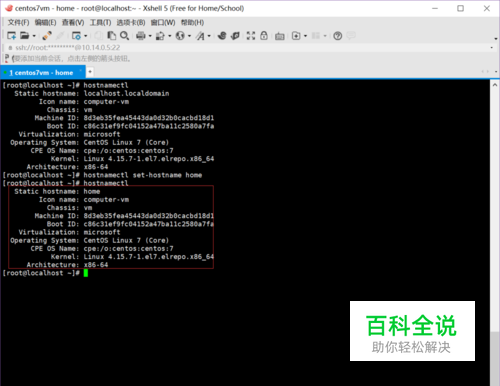Click the lock screen padlock icon

(x=264, y=35)
